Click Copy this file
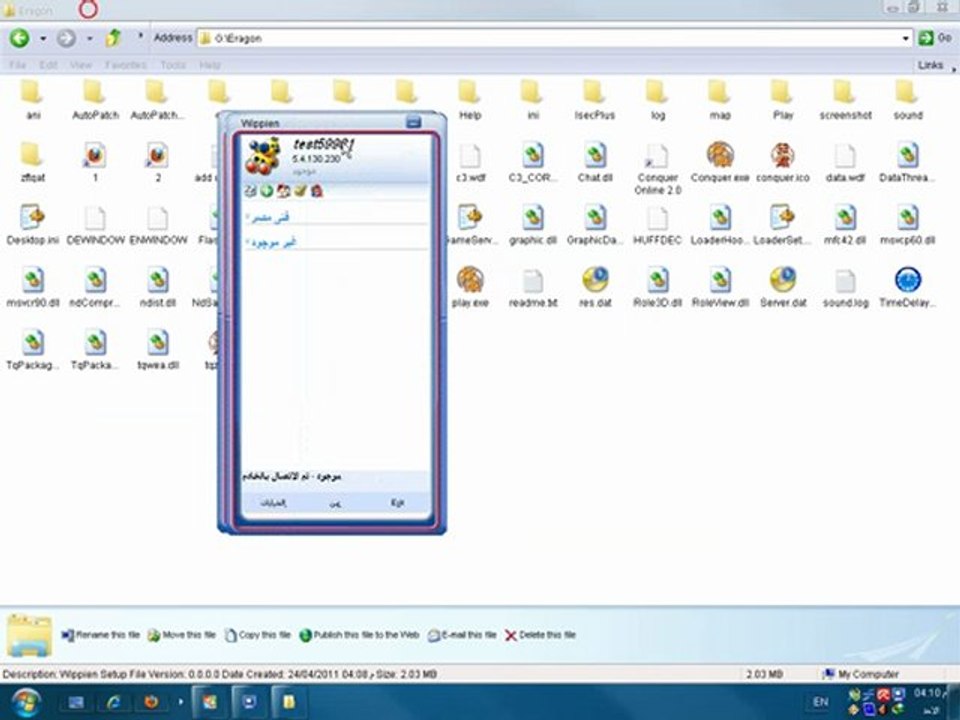This screenshot has height=720, width=960. [x=257, y=635]
